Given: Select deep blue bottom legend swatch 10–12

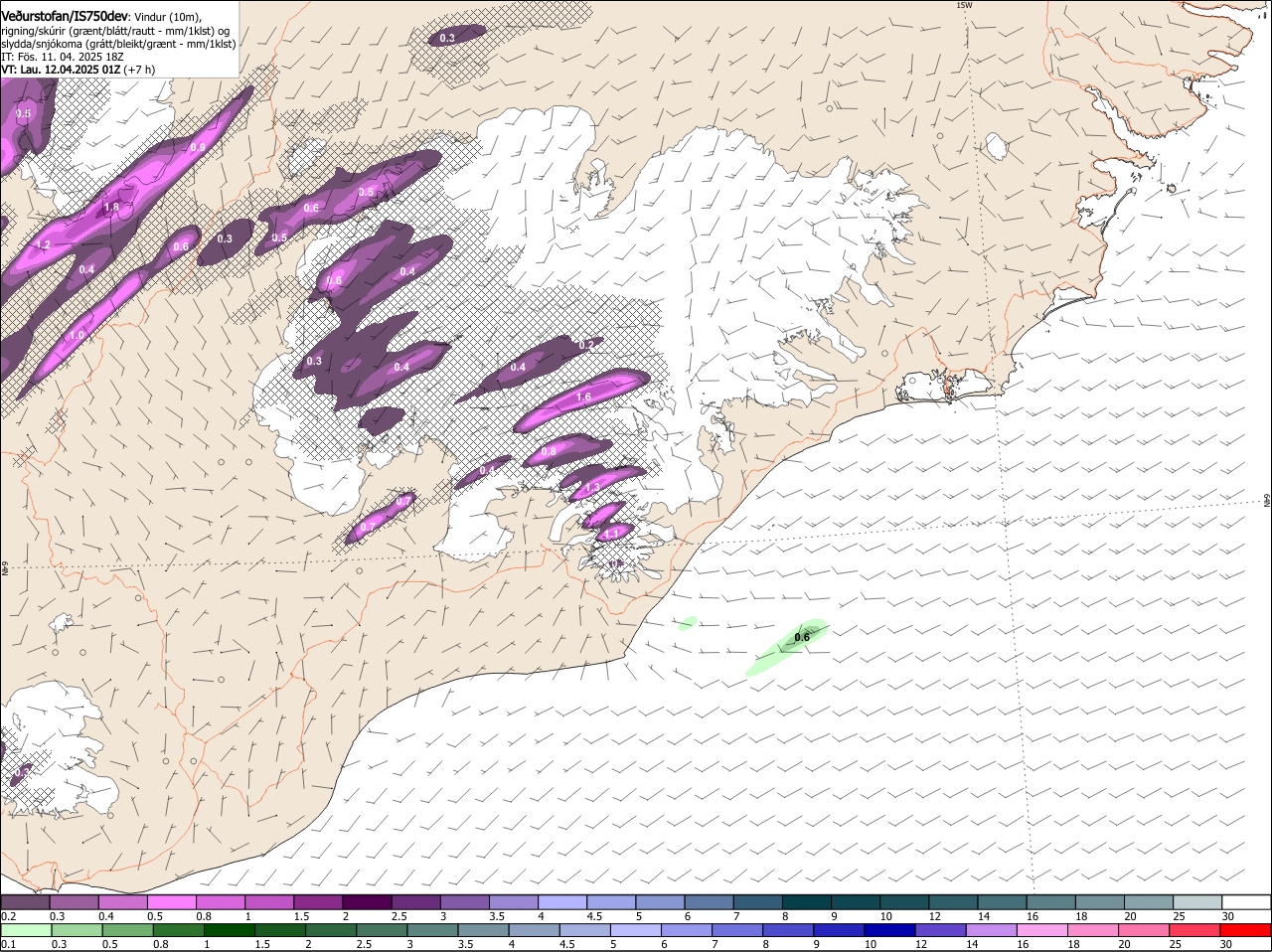Looking at the screenshot, I should pos(889,931).
